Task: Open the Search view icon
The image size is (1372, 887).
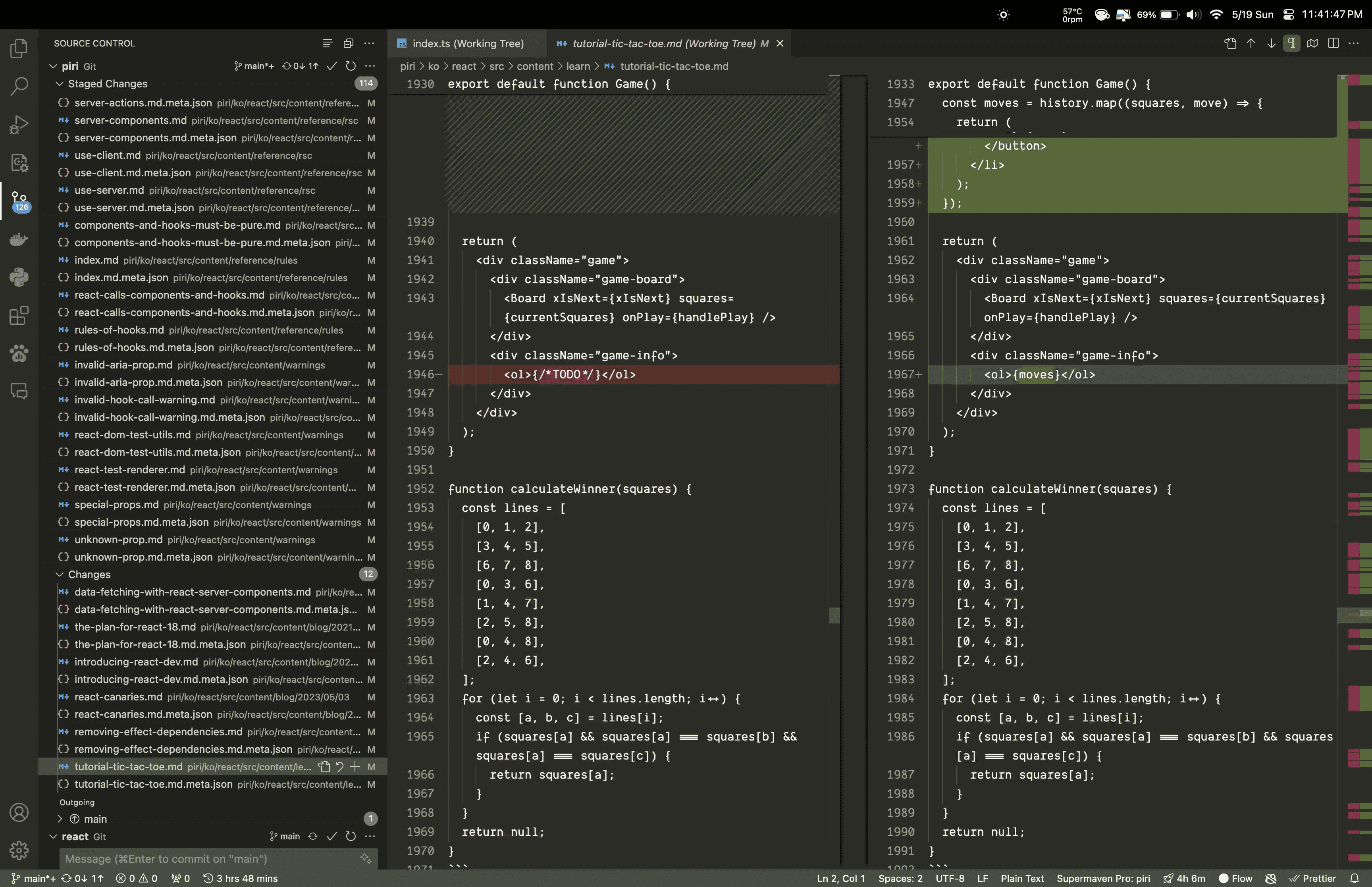Action: 19,87
